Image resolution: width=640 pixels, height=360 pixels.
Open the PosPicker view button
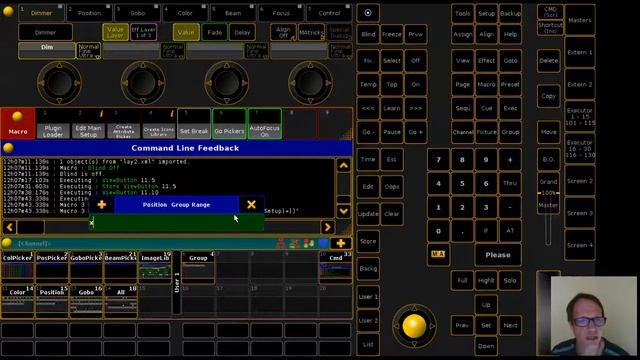(x=52, y=267)
